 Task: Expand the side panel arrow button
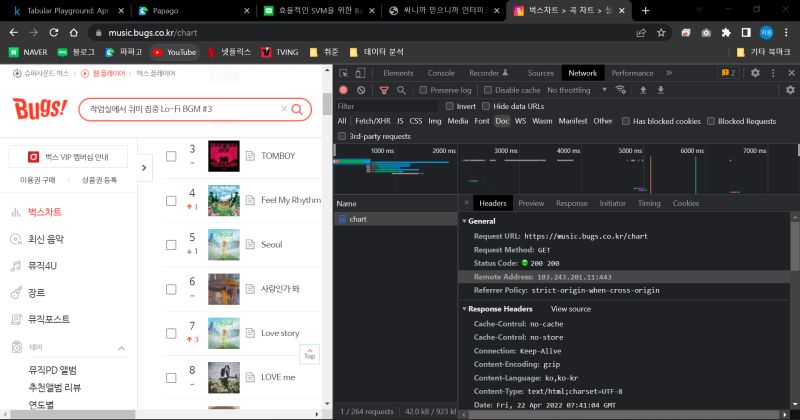click(144, 167)
